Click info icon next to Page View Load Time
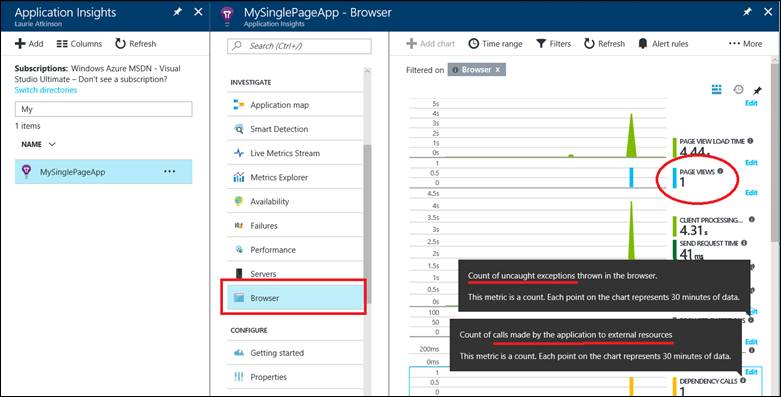The width and height of the screenshot is (781, 397). pos(750,141)
